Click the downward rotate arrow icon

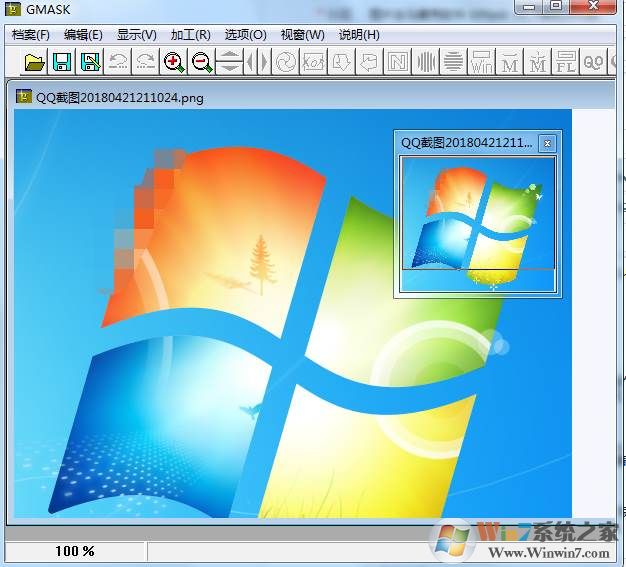click(x=341, y=62)
